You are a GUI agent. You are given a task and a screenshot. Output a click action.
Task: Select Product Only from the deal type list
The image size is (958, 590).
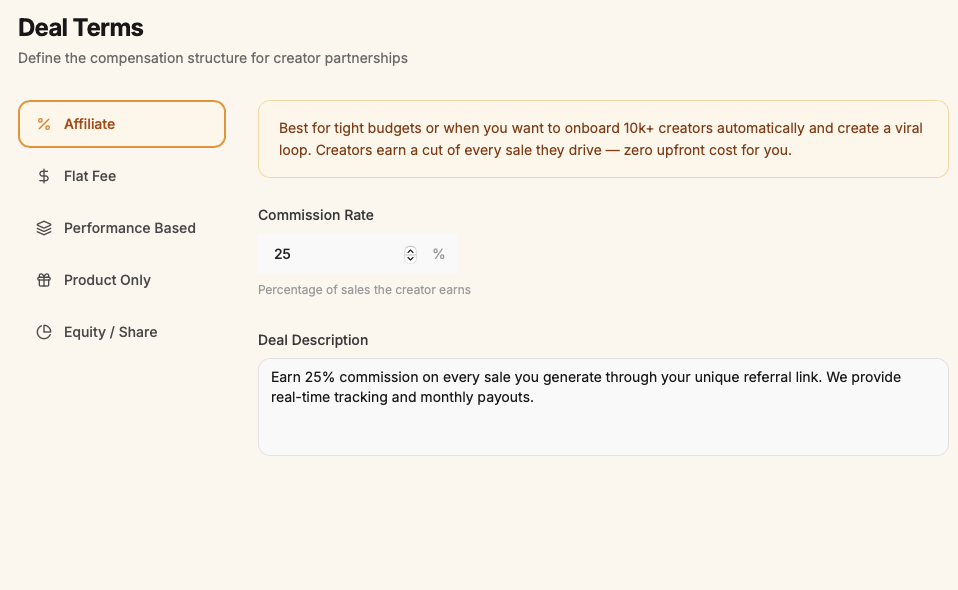click(x=120, y=280)
